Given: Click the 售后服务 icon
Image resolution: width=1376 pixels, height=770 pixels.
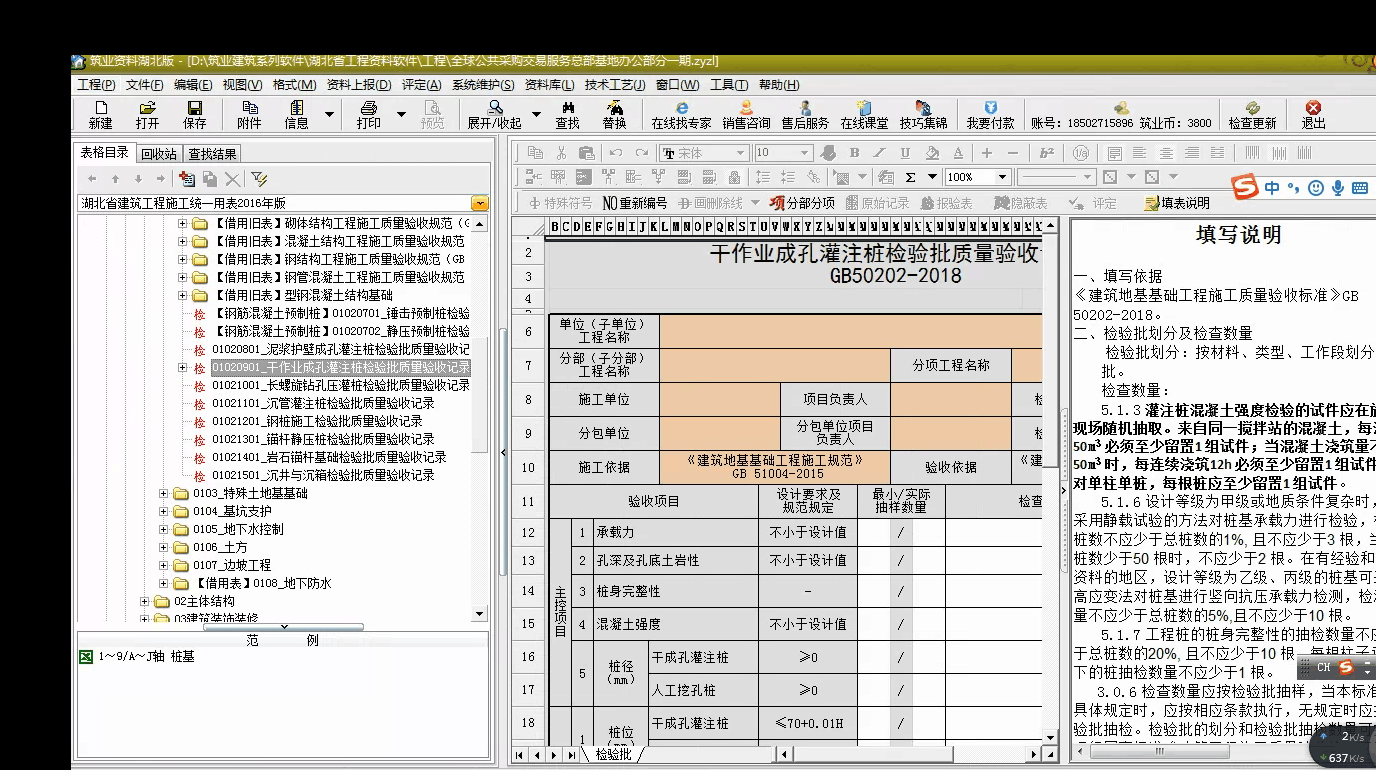Looking at the screenshot, I should click(x=805, y=114).
